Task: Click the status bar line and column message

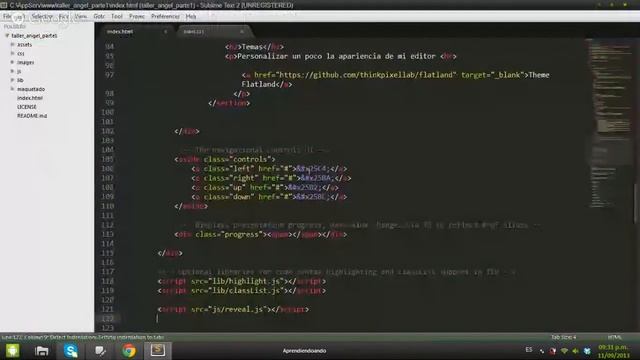Action: [x=83, y=337]
